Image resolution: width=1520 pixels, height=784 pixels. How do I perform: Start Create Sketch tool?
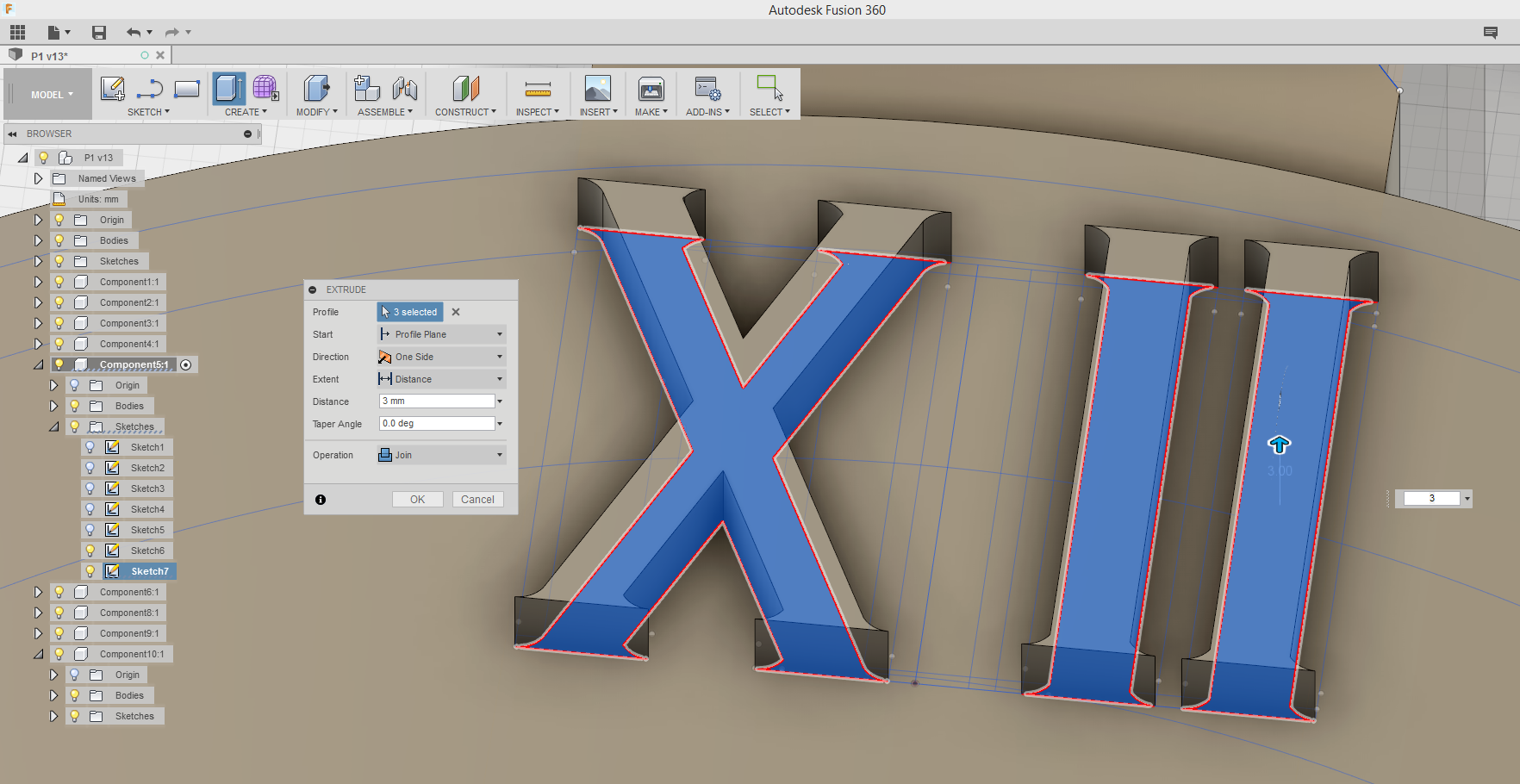click(x=113, y=88)
